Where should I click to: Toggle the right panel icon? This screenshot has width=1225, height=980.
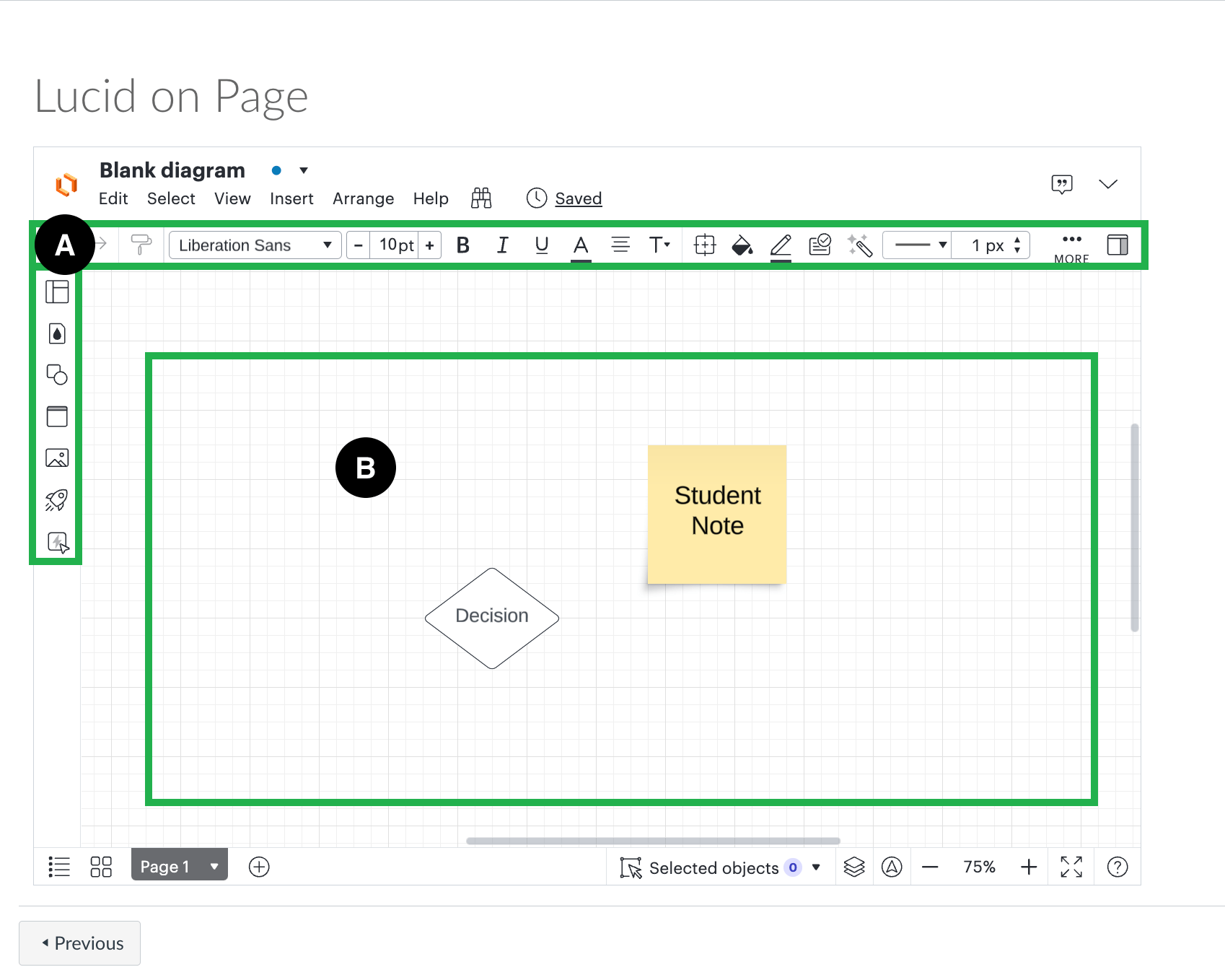[1118, 245]
